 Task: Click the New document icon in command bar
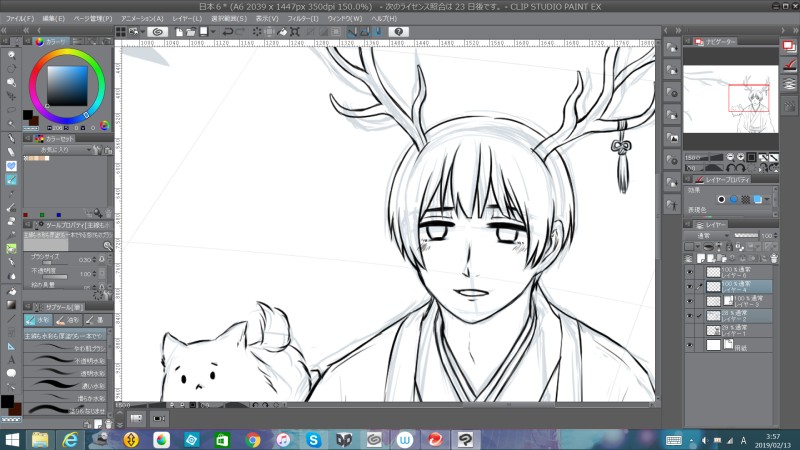179,32
